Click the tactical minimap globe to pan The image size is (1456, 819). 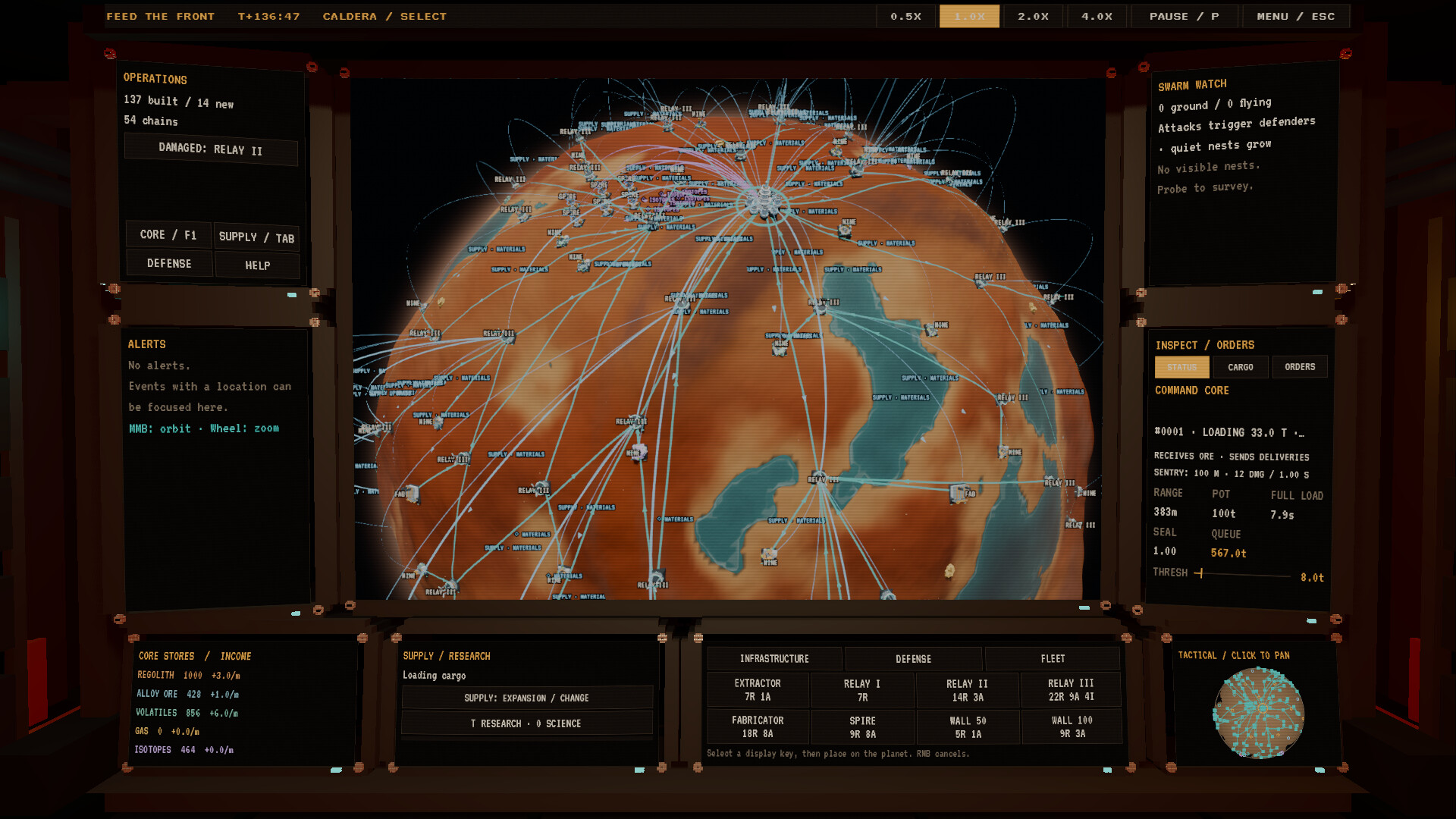pos(1259,713)
